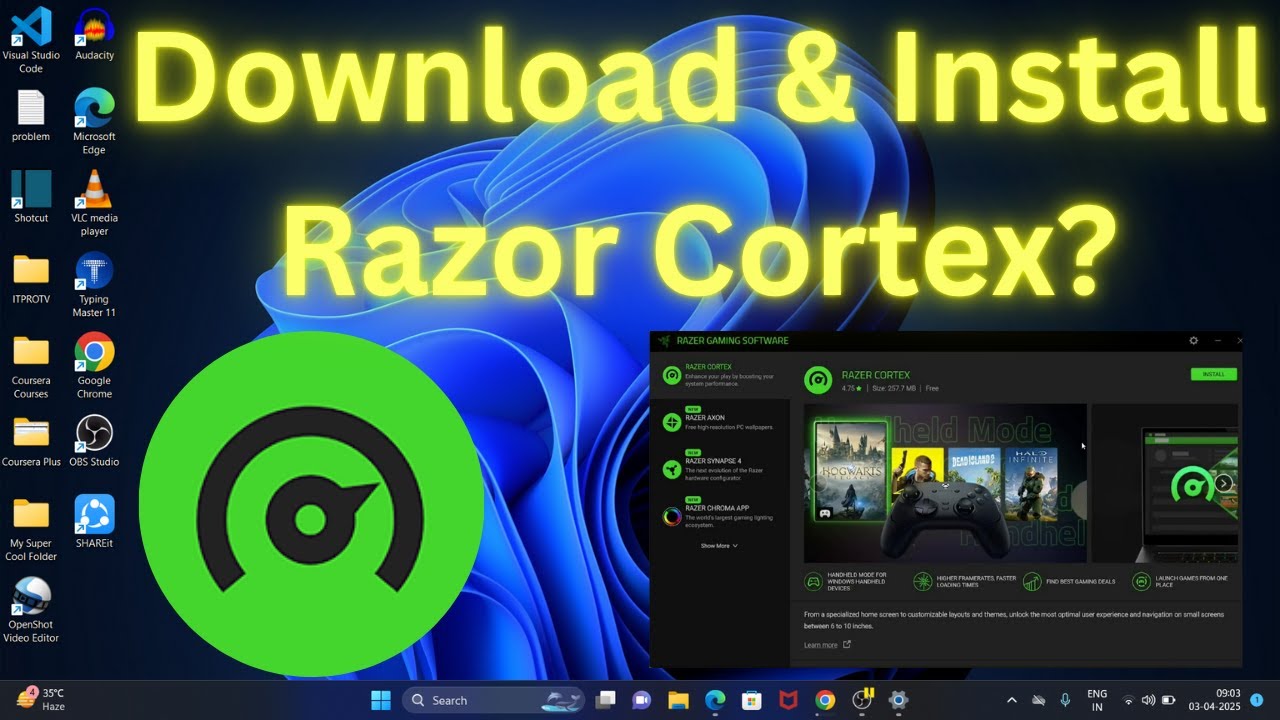Select the ITPROTV folder on desktop
The width and height of the screenshot is (1280, 720).
click(31, 278)
